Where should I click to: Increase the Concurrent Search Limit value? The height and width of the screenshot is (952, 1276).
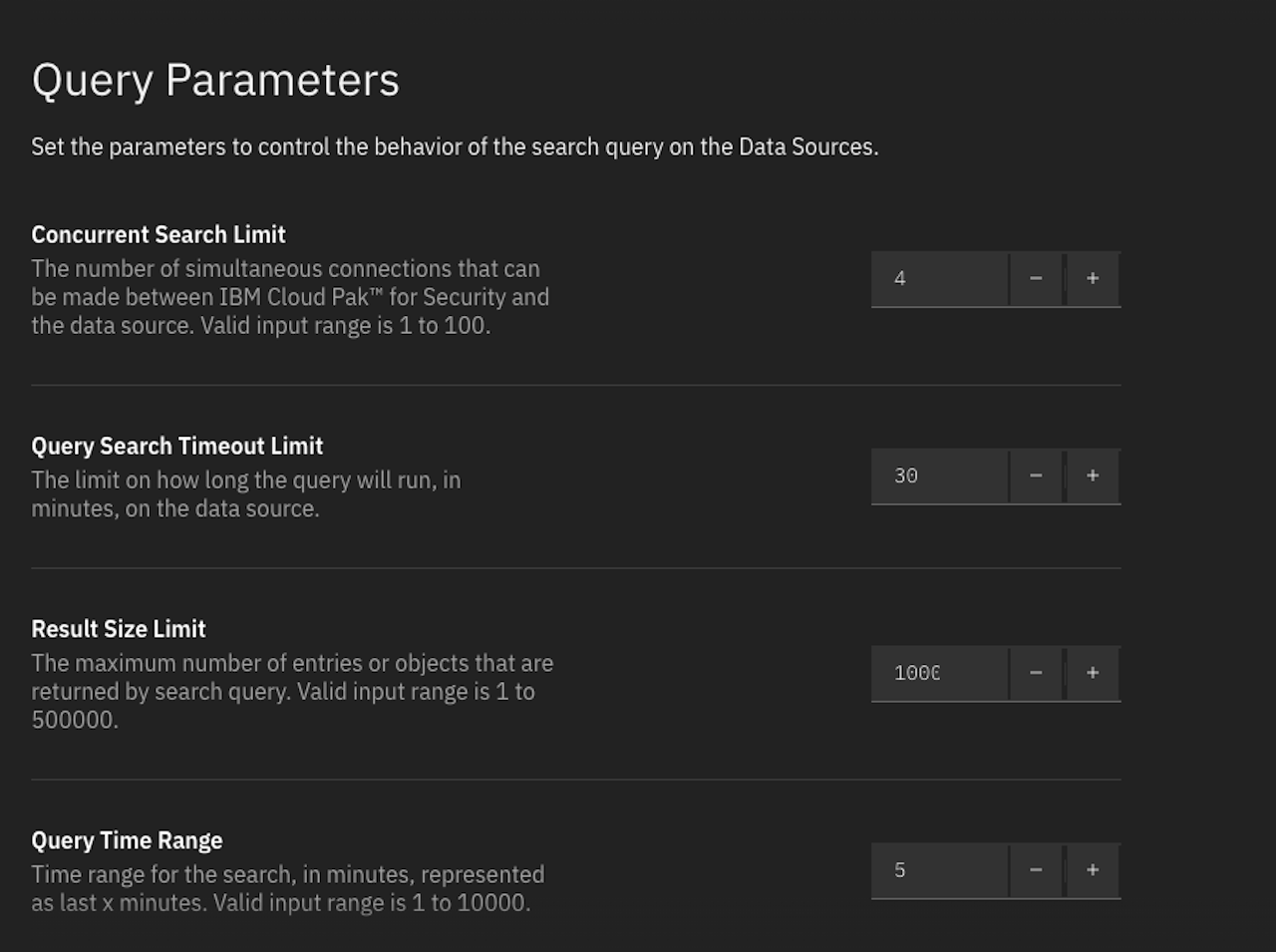click(1093, 279)
